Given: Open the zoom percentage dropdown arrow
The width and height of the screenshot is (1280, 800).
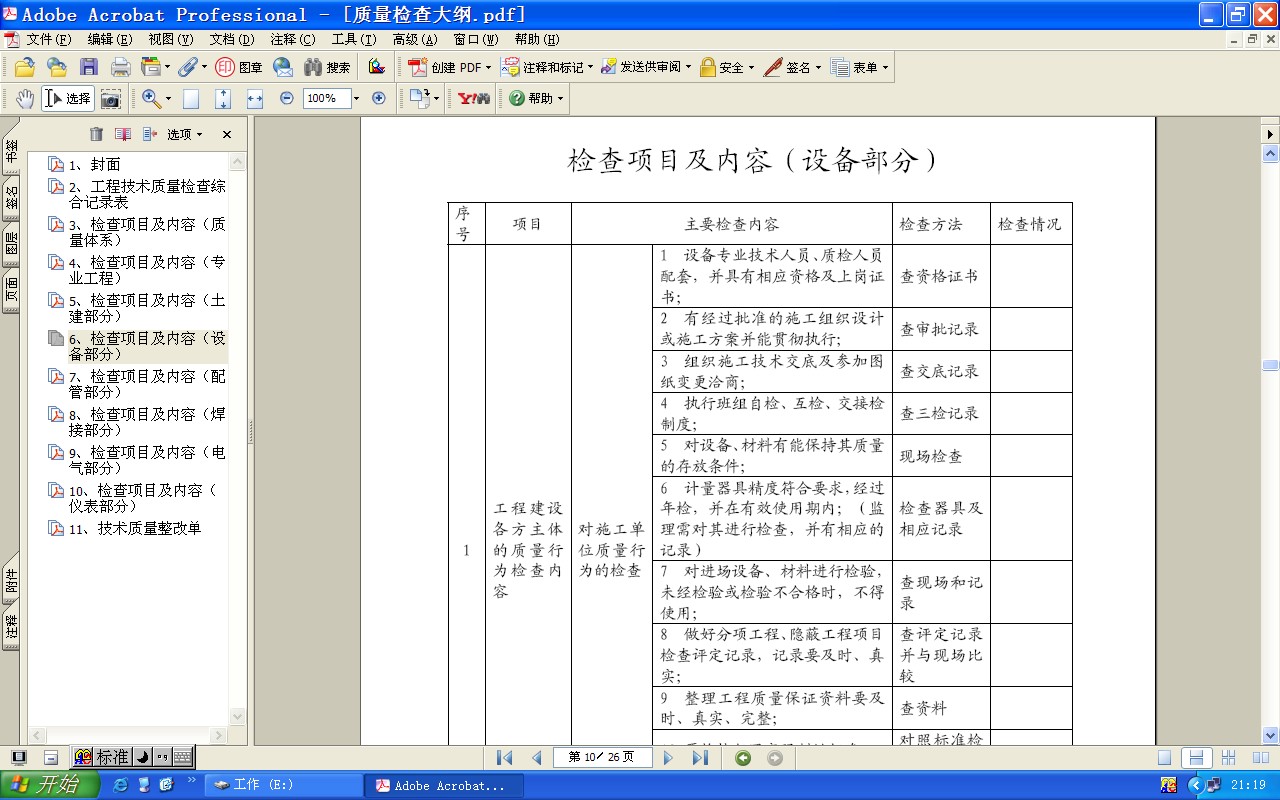Looking at the screenshot, I should click(x=356, y=98).
